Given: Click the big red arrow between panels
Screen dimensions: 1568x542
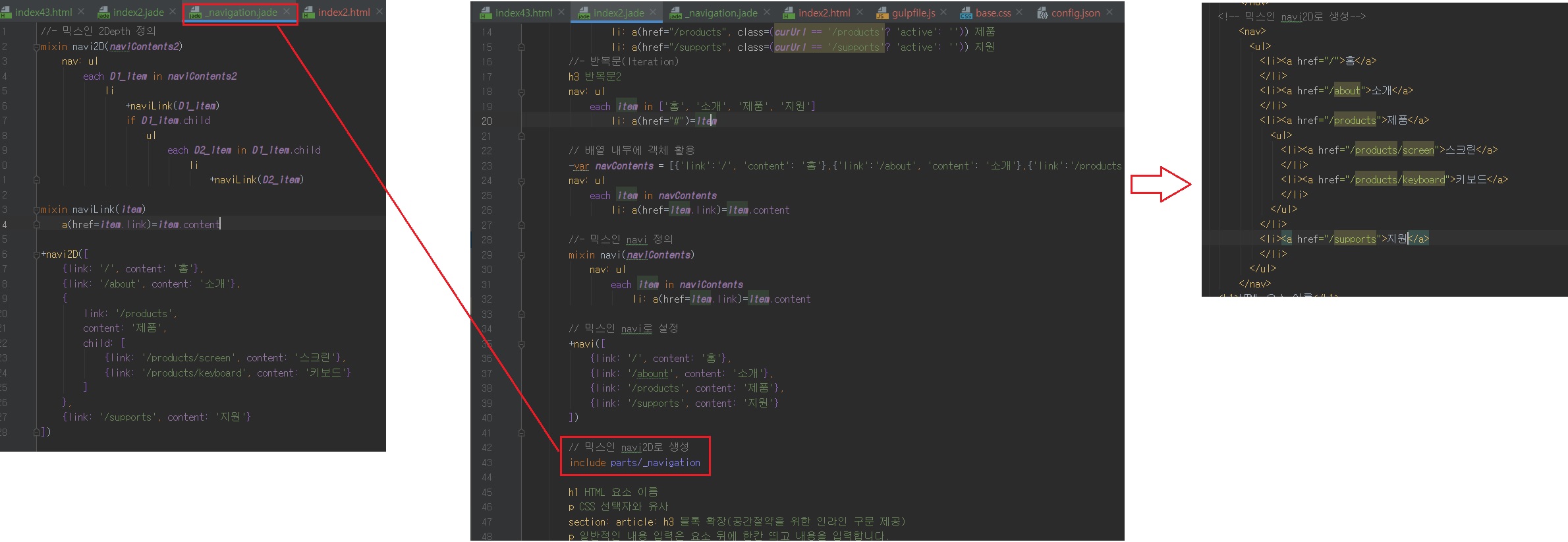Looking at the screenshot, I should (1160, 184).
